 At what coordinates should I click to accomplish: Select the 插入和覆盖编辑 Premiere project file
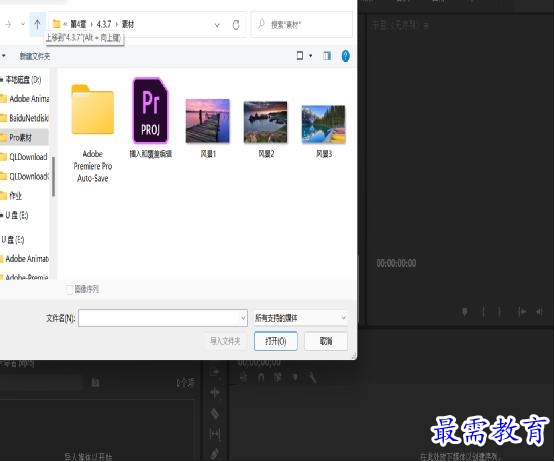(x=150, y=118)
